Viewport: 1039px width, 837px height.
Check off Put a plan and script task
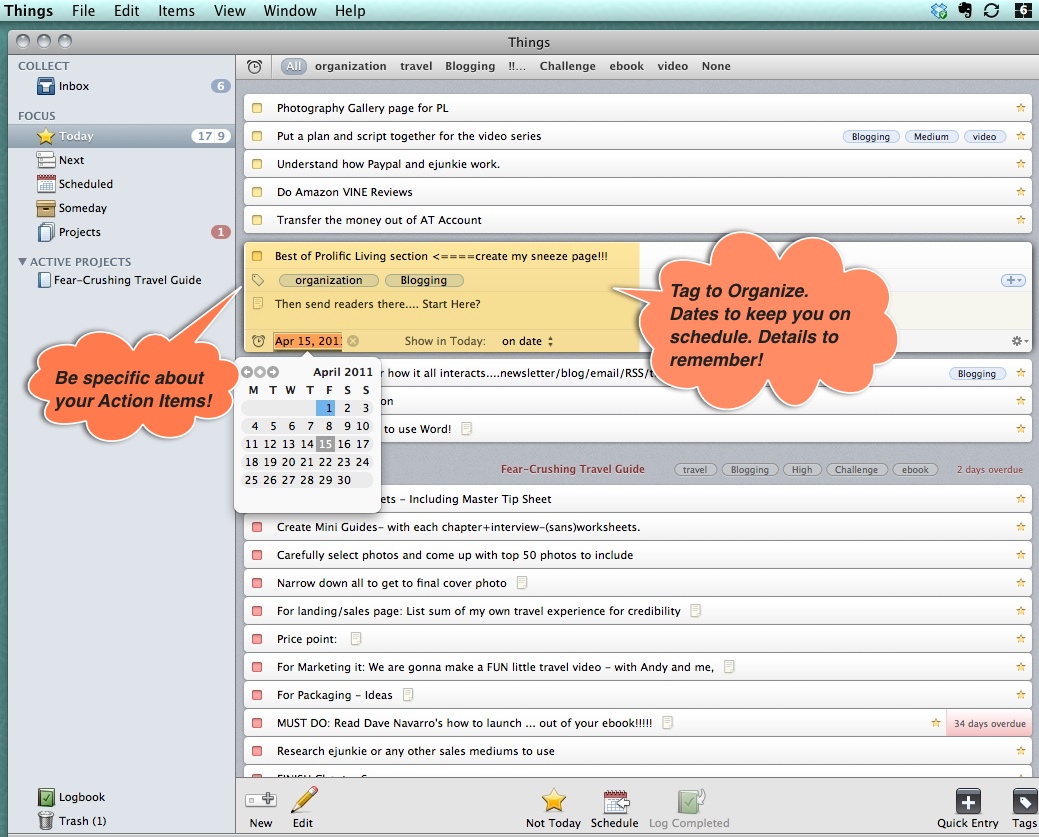pyautogui.click(x=257, y=136)
